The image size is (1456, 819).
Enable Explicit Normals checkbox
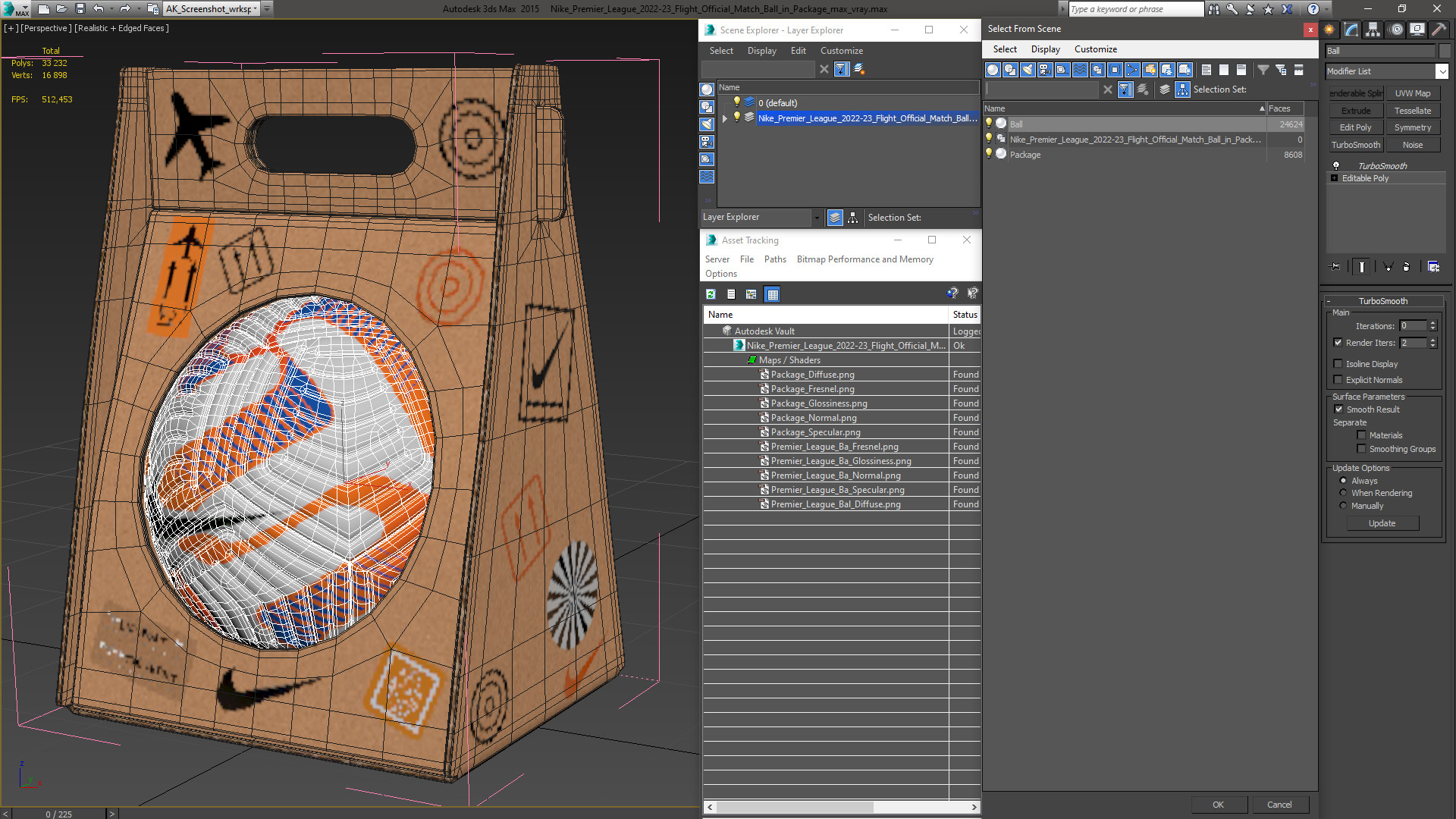coord(1338,380)
